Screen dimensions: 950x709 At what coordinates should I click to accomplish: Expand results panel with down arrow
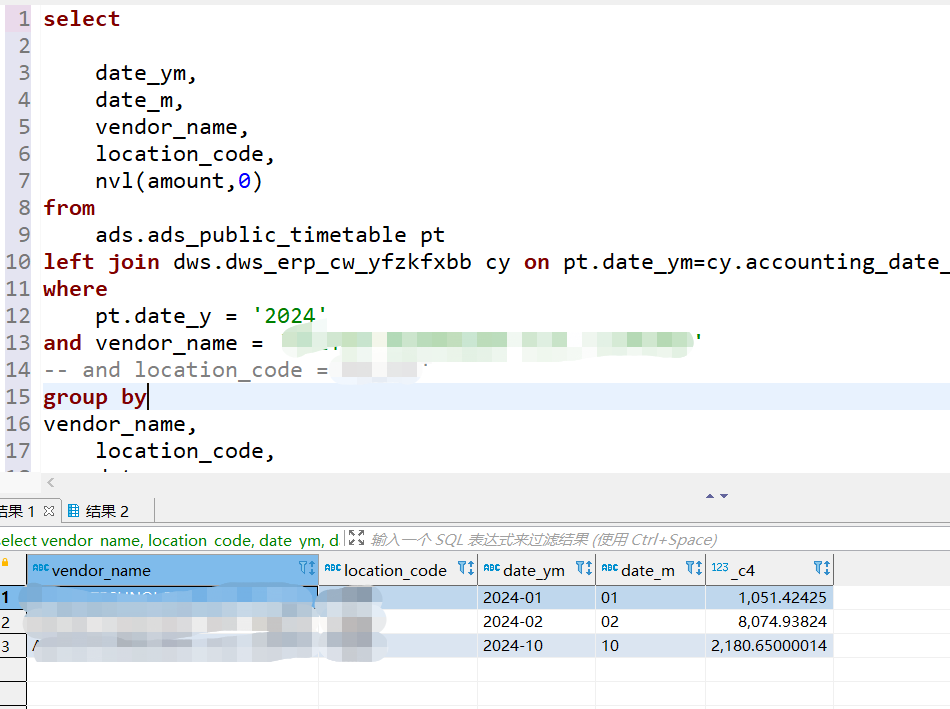[x=724, y=496]
